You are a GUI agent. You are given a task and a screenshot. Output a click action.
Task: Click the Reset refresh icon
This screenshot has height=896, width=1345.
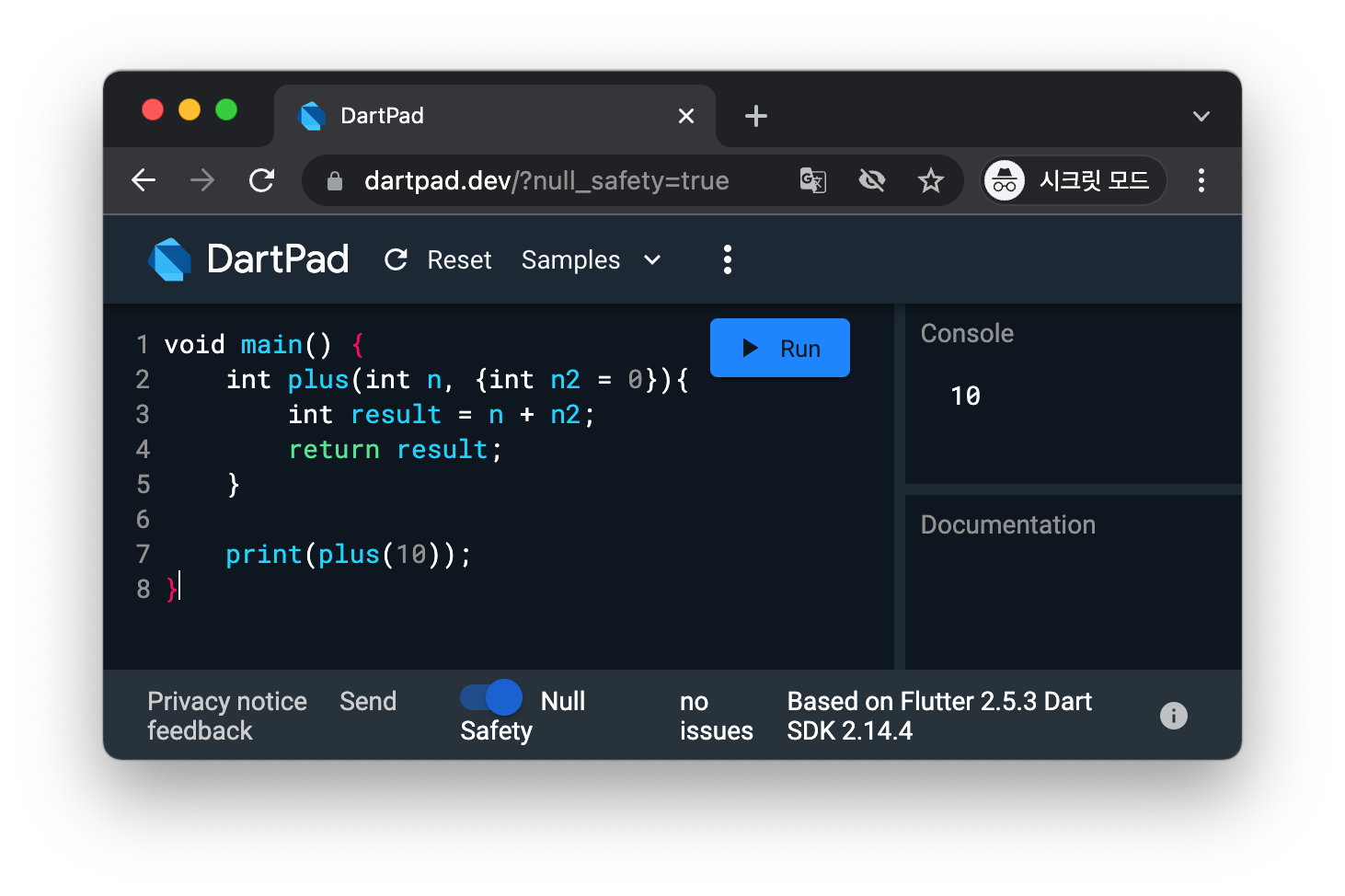pyautogui.click(x=396, y=260)
